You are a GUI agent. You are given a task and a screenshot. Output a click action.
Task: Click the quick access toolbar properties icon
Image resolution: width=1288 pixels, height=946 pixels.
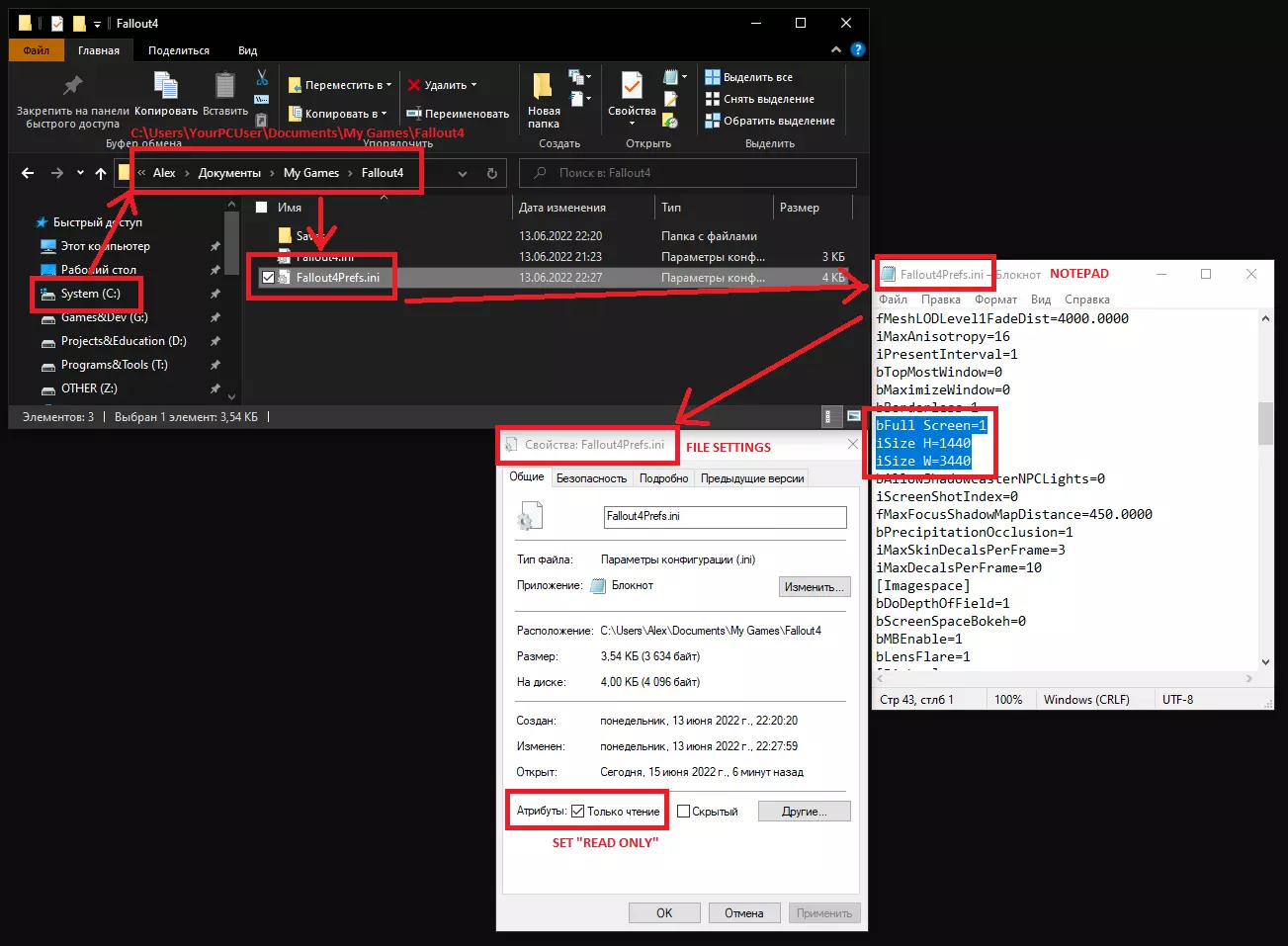coord(57,23)
